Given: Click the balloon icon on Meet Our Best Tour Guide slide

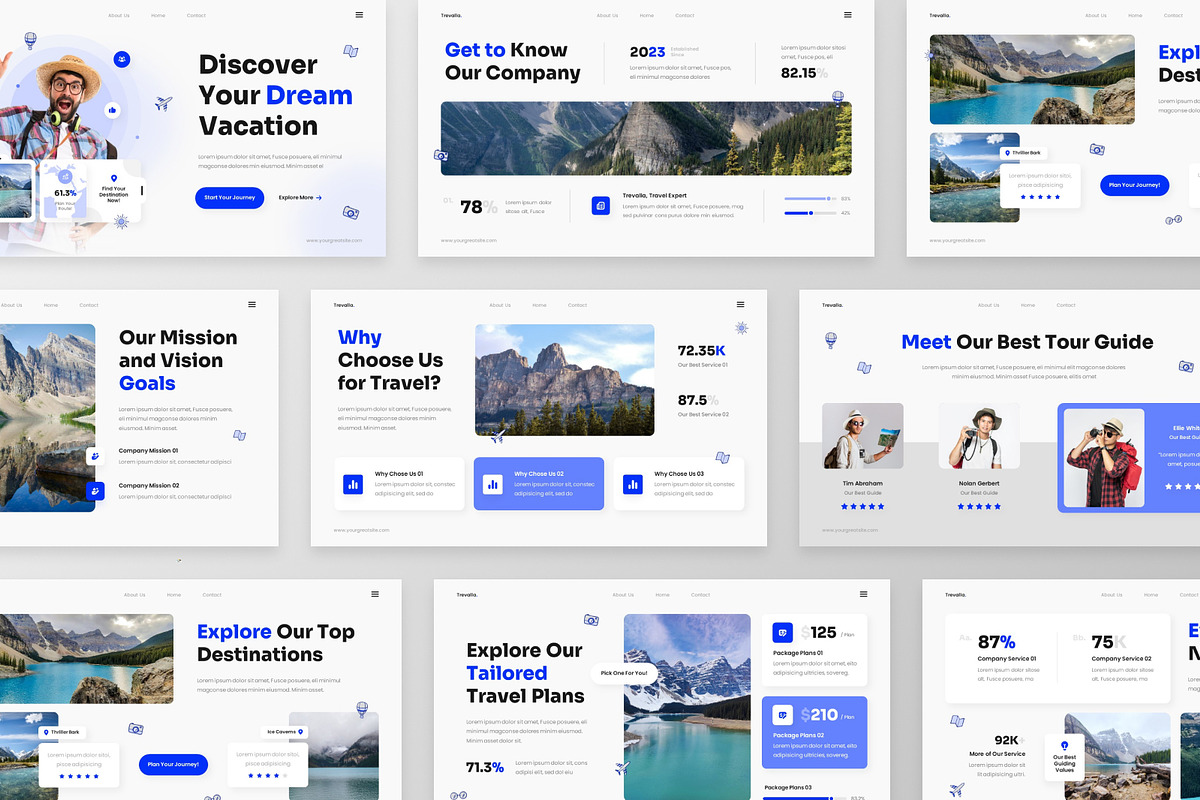Looking at the screenshot, I should [x=830, y=341].
